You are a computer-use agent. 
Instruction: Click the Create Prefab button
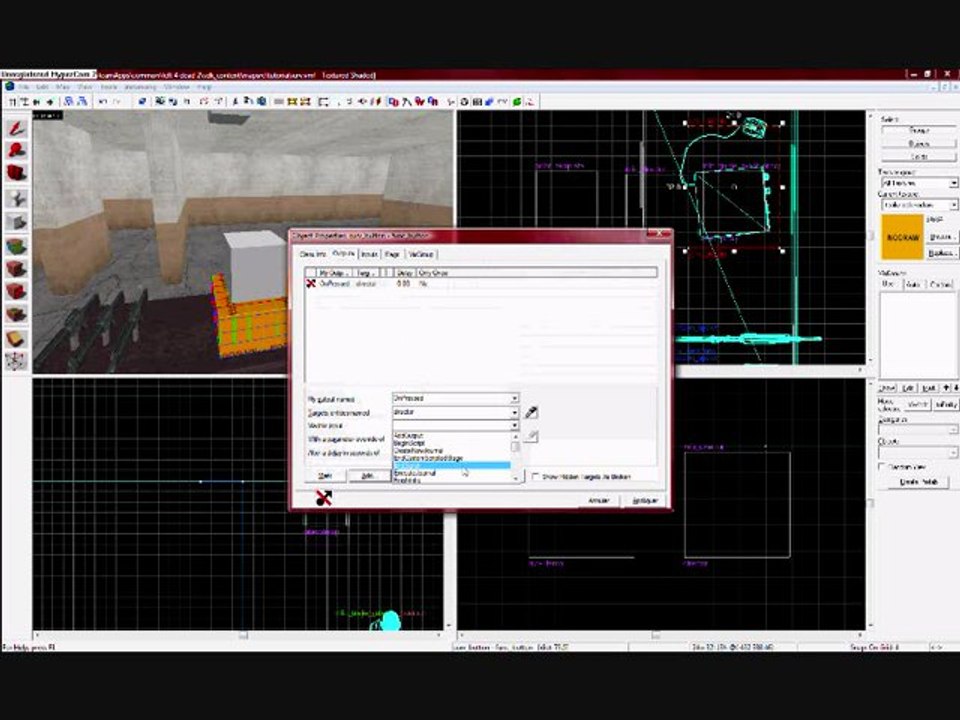coord(919,482)
